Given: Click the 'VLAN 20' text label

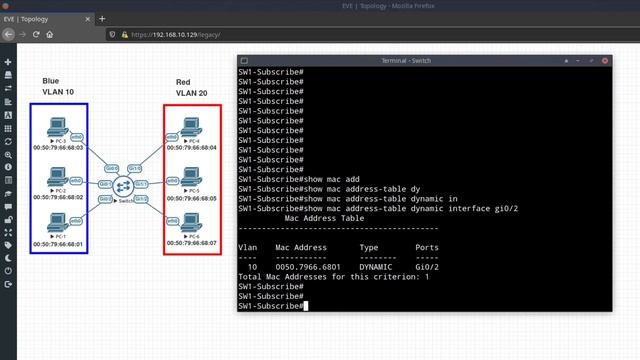Looking at the screenshot, I should coord(191,93).
